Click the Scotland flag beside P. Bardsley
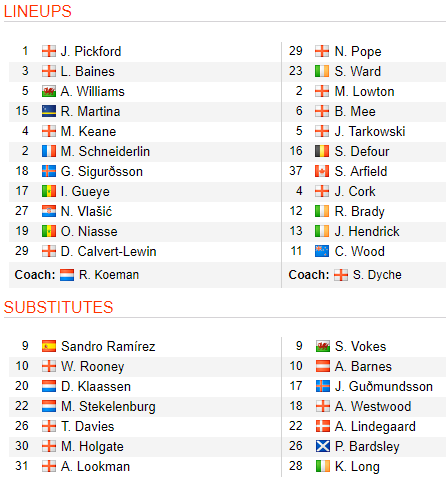Image resolution: width=446 pixels, height=481 pixels. pyautogui.click(x=323, y=446)
